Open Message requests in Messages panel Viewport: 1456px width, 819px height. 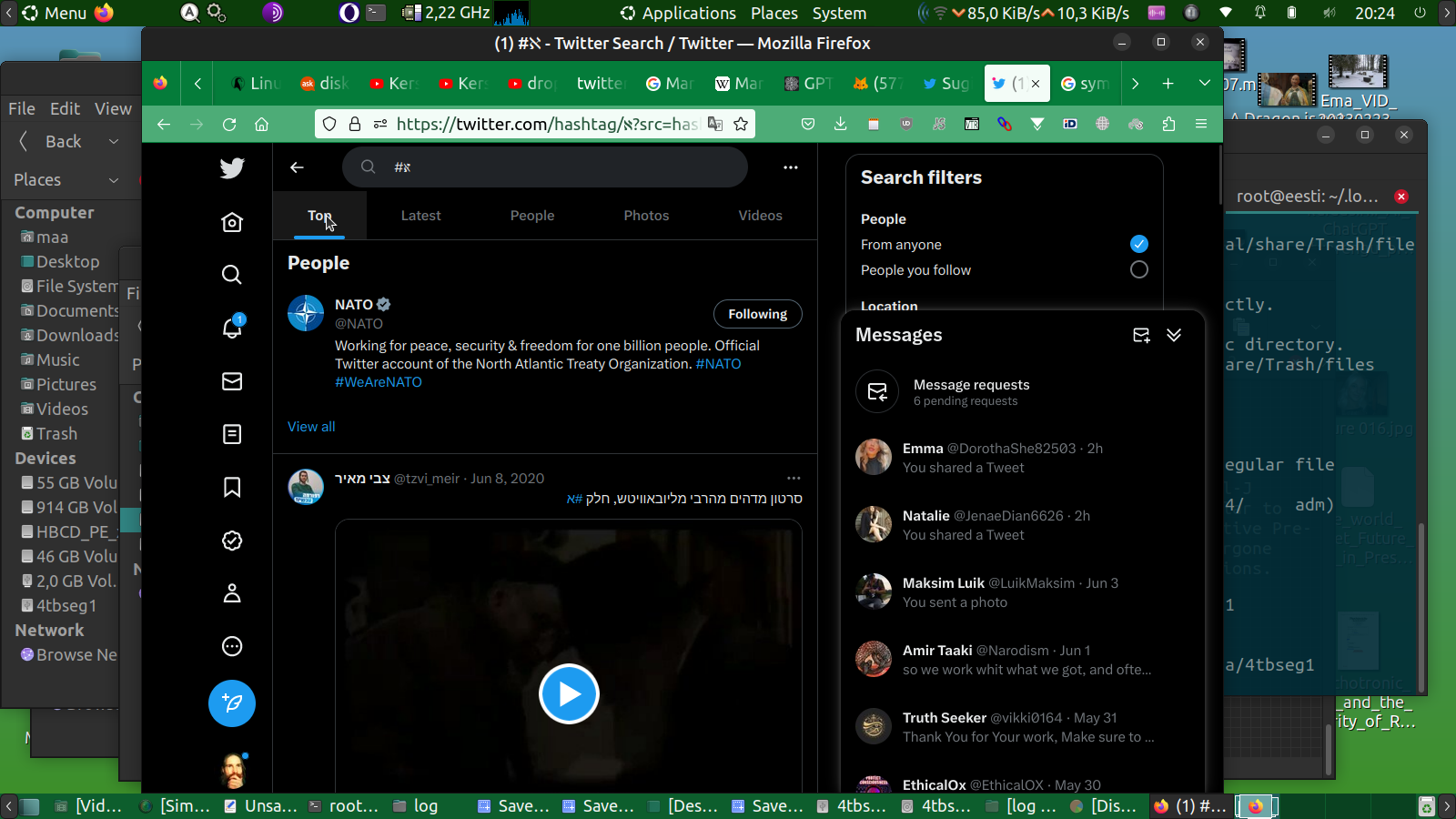point(1023,392)
